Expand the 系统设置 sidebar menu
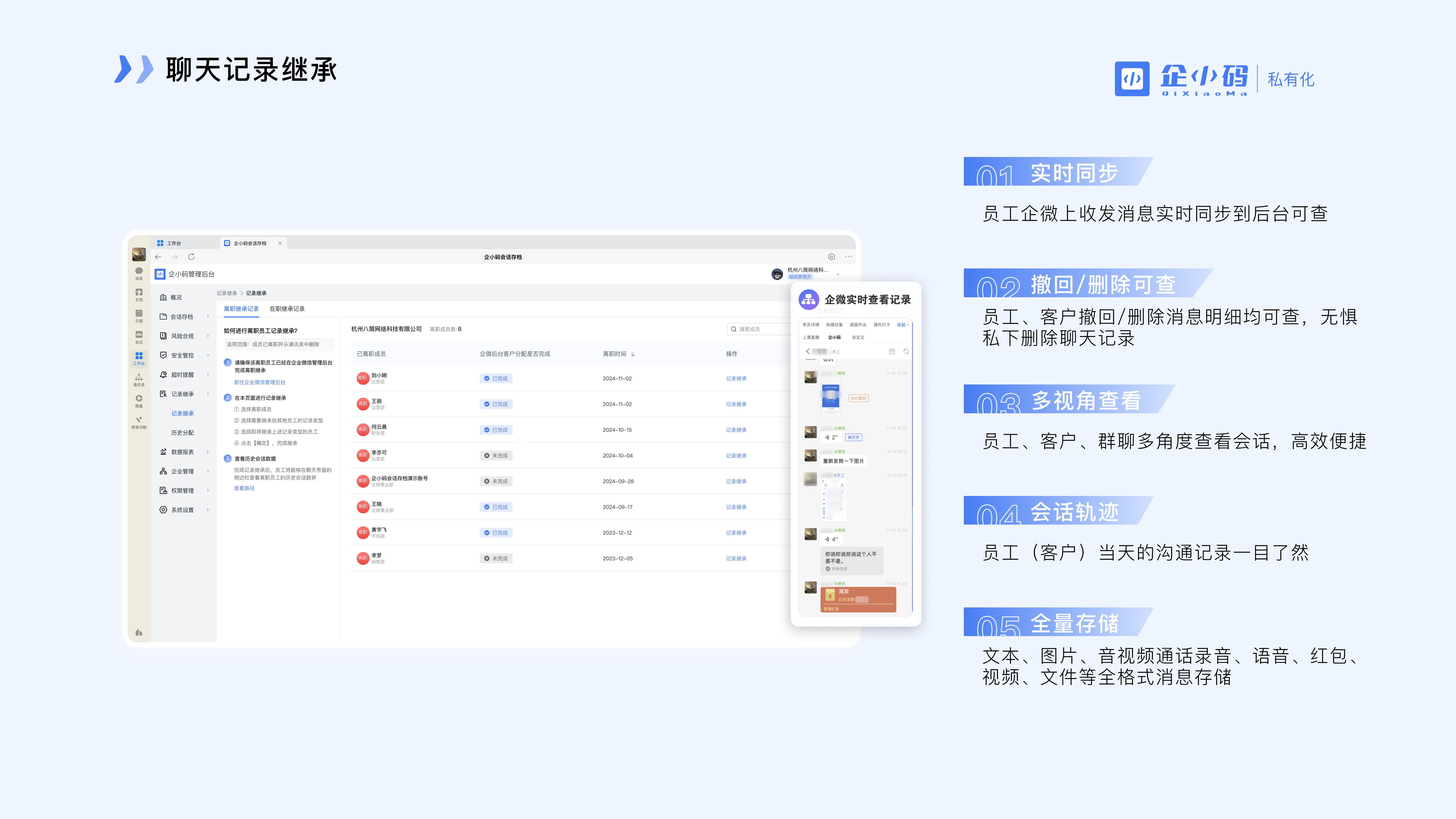Screen dimensions: 1456x819 pyautogui.click(x=184, y=510)
